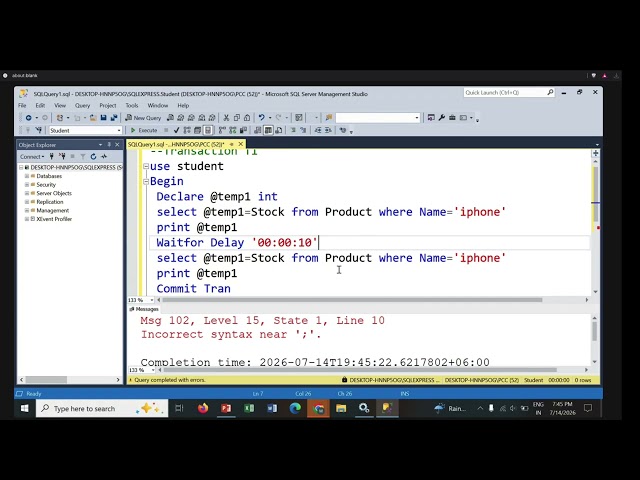Click the Connect Object Explorer plug icon
Screen dimensions: 640x480
click(x=51, y=156)
